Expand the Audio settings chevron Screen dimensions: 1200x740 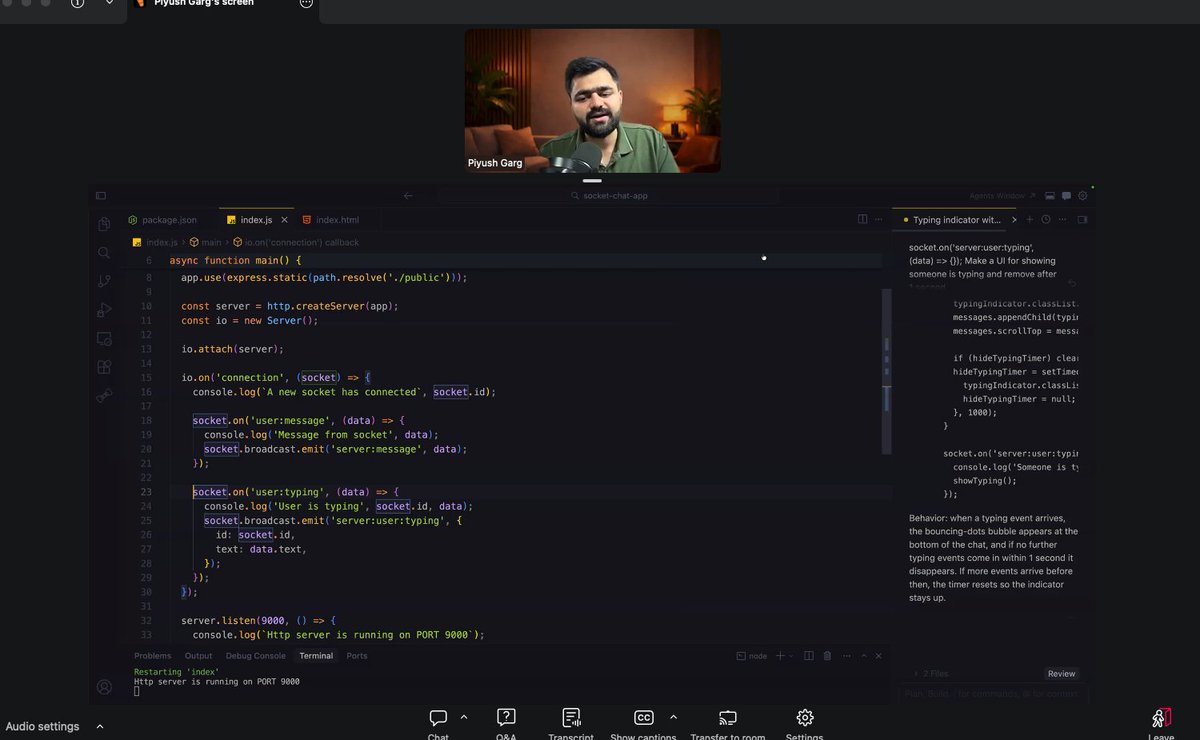click(98, 726)
